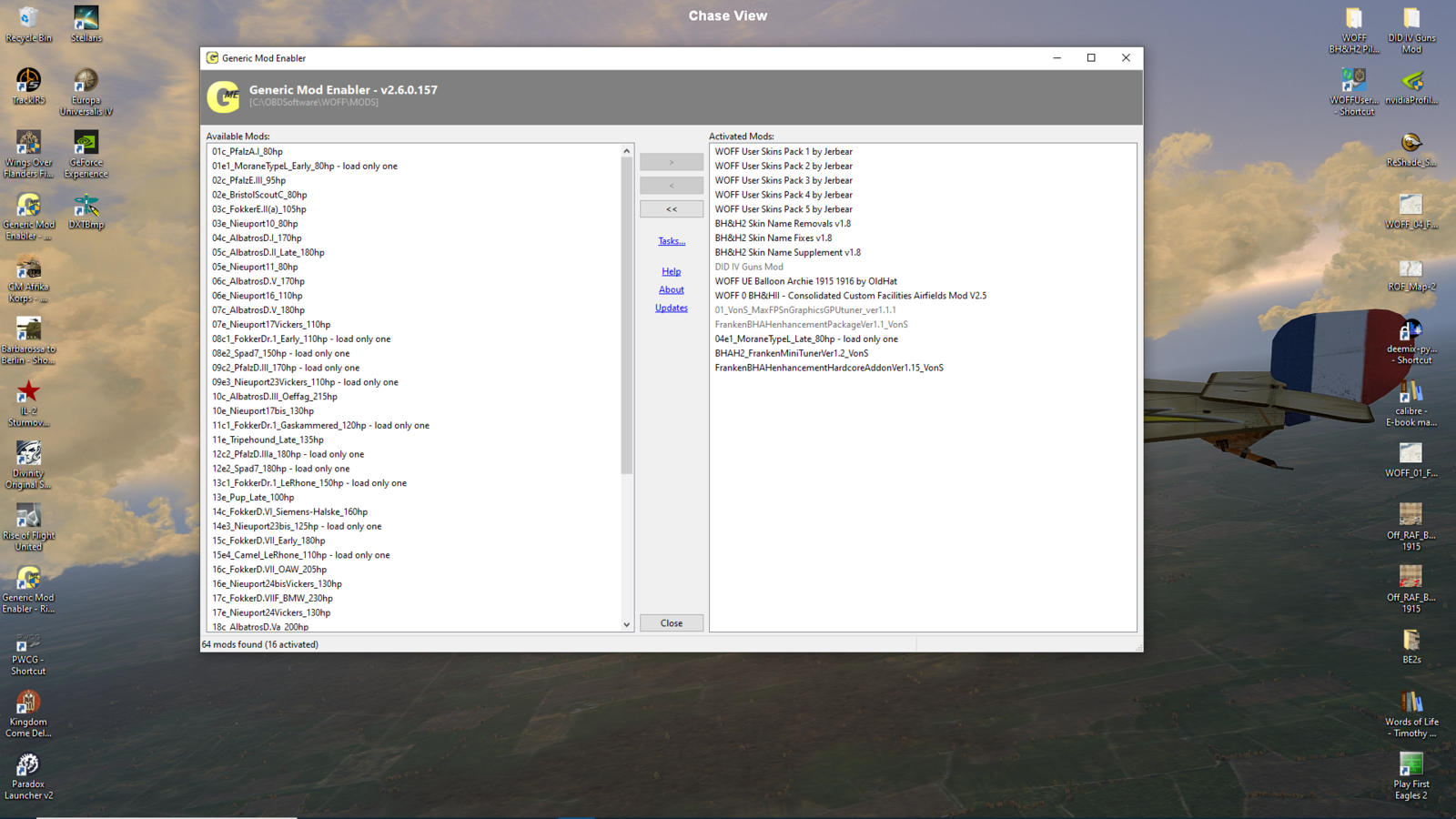The height and width of the screenshot is (819, 1456).
Task: Click the Close button below the links
Action: (x=672, y=623)
